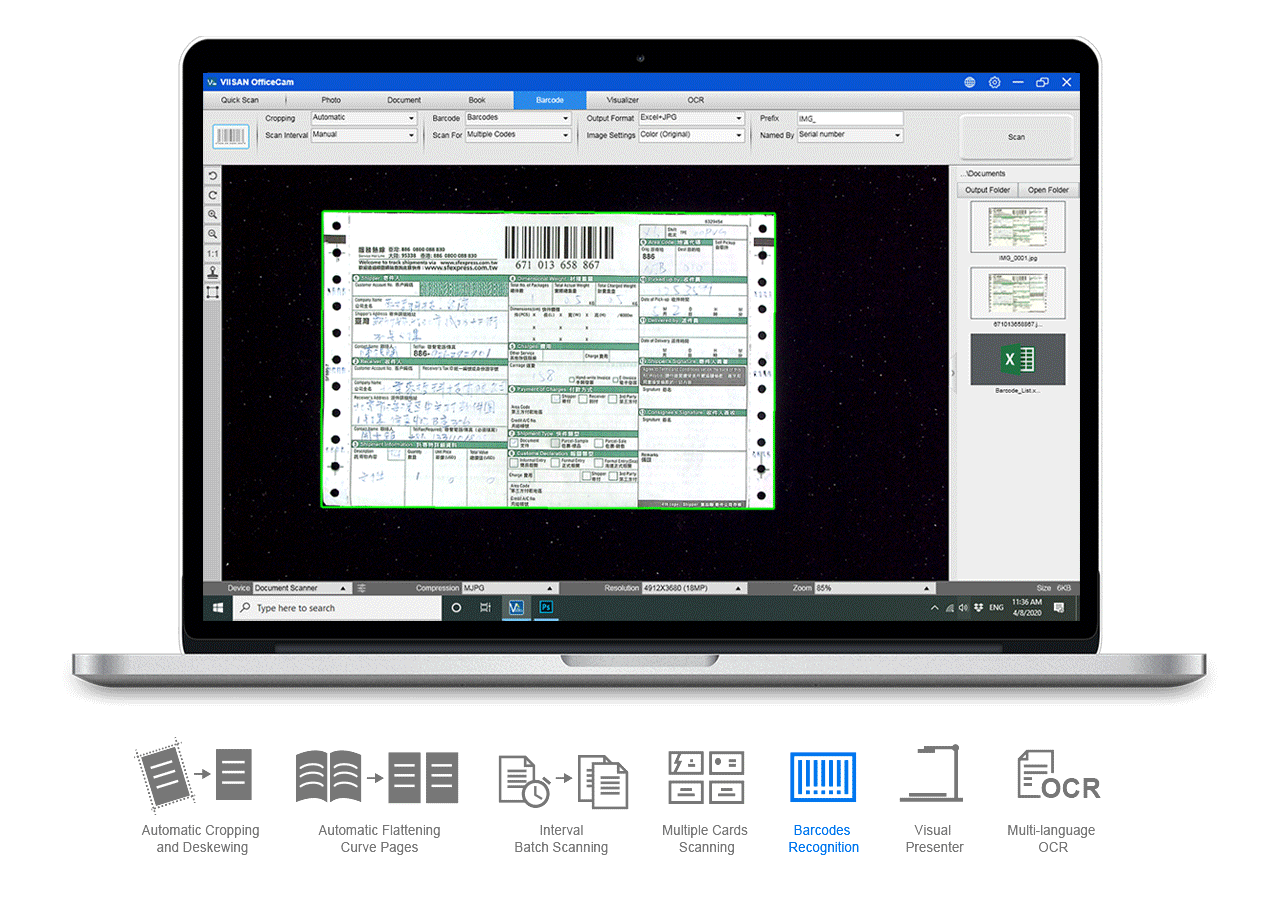Open the Device dropdown showing Document Scanner
The width and height of the screenshot is (1280, 908).
point(301,588)
